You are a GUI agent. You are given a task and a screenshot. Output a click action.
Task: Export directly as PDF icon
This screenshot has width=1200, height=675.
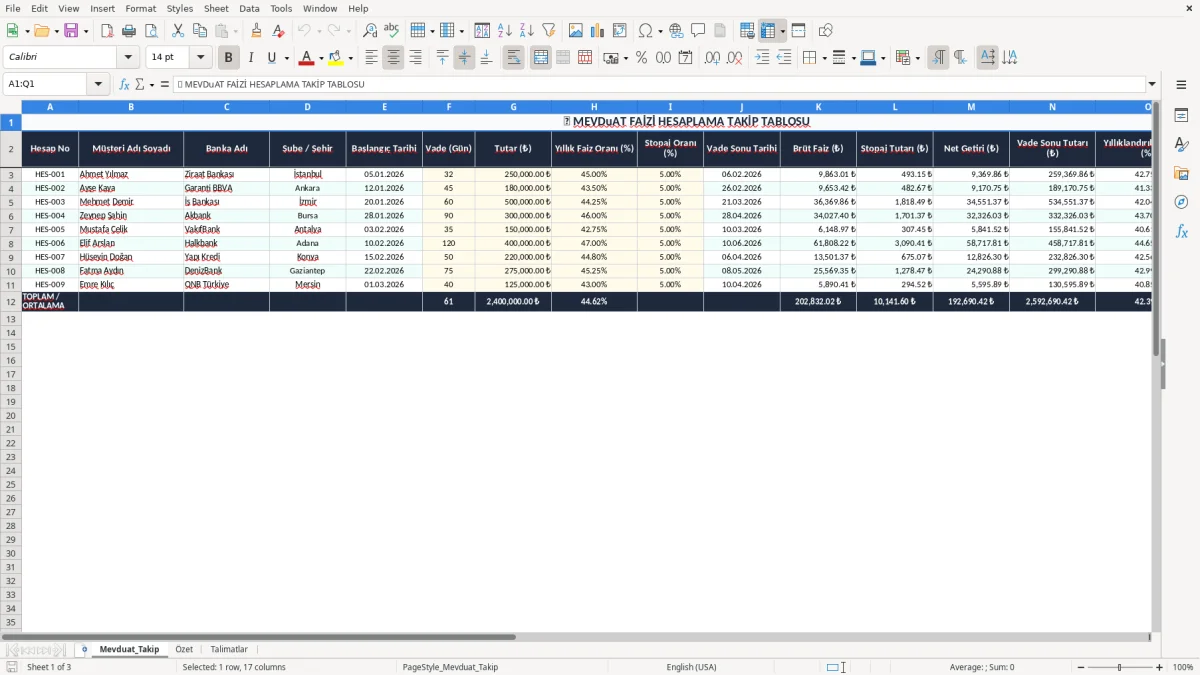[107, 31]
